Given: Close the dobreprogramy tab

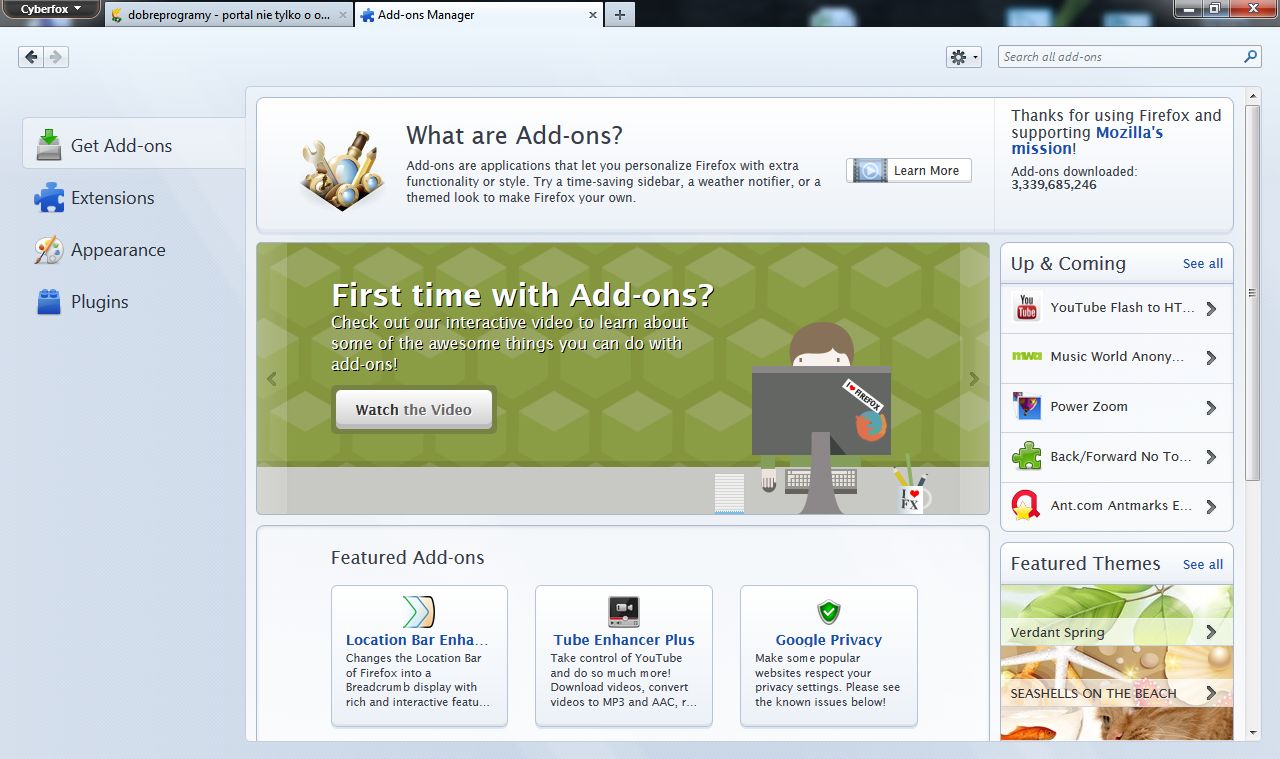Looking at the screenshot, I should [343, 15].
